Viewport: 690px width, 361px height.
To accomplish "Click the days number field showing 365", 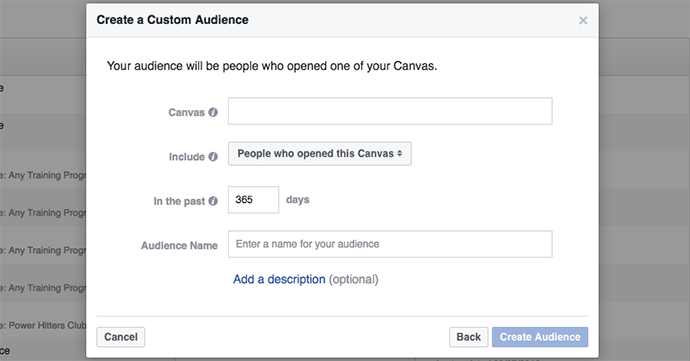I will click(x=253, y=200).
